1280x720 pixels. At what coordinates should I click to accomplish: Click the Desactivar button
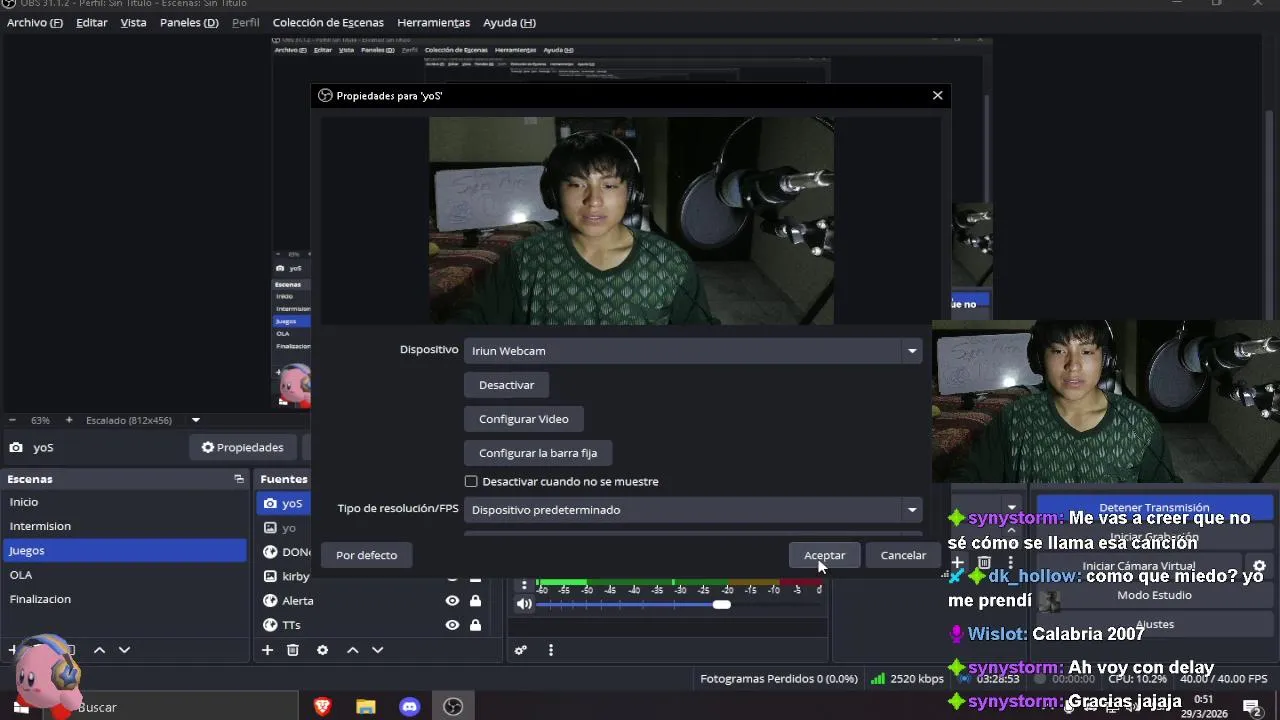point(506,385)
